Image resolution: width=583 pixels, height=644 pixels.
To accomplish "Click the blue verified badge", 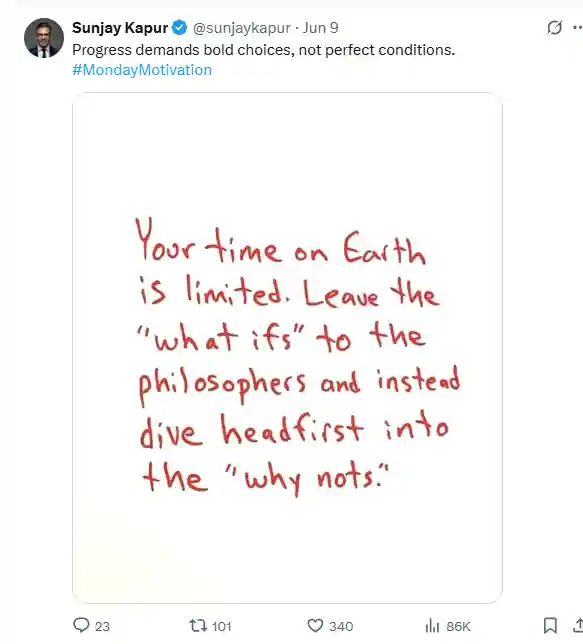I will point(180,28).
